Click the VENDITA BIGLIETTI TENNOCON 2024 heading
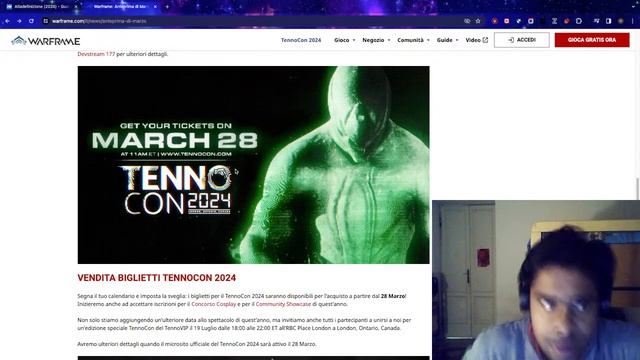This screenshot has height=360, width=640. tap(157, 278)
